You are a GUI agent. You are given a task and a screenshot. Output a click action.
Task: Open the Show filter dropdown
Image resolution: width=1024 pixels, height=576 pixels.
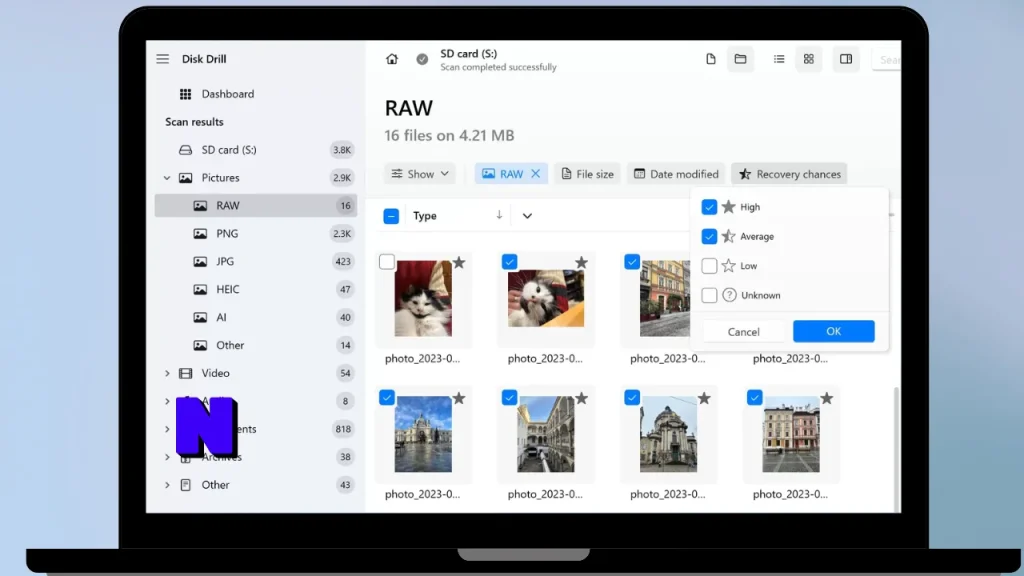point(419,174)
